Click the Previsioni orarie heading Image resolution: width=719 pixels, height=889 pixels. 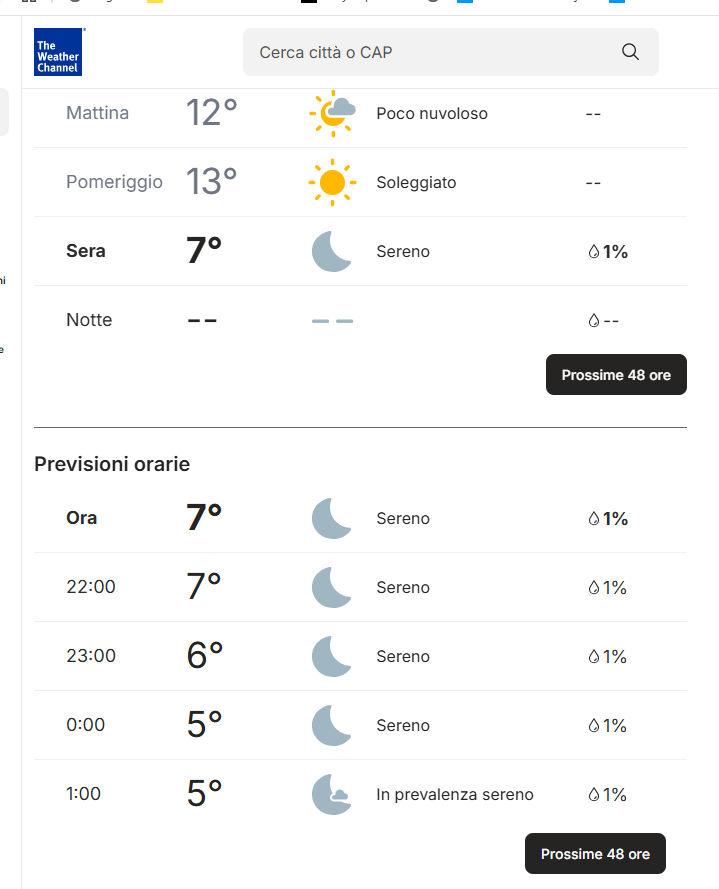click(x=112, y=464)
